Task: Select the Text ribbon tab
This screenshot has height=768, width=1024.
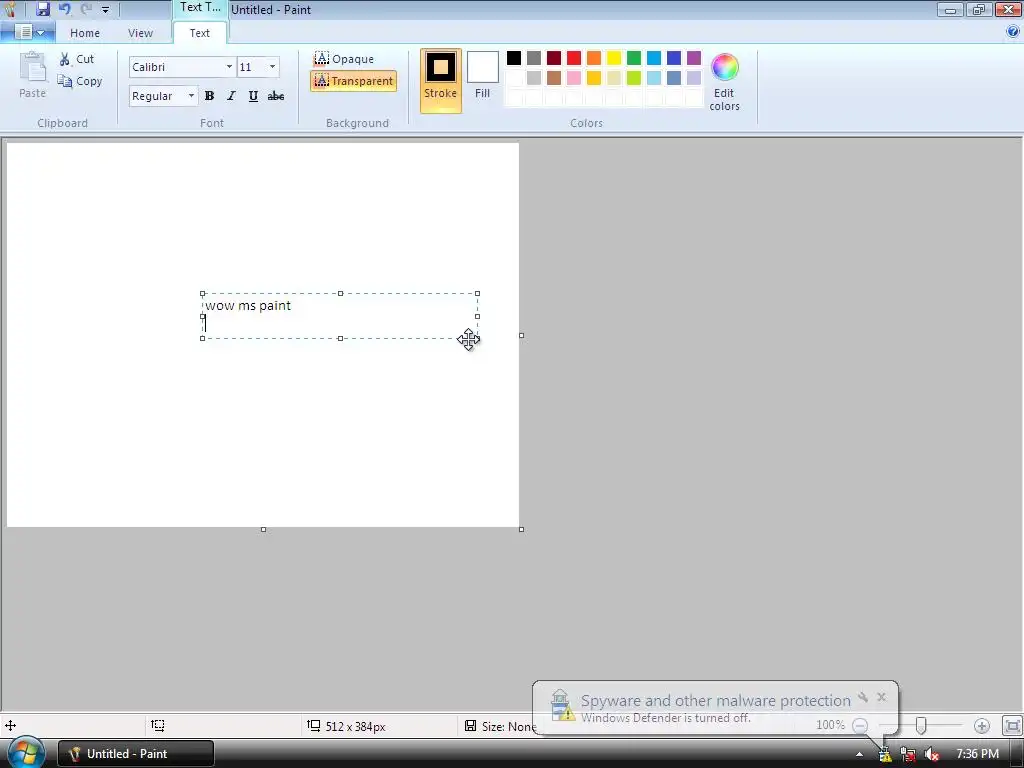Action: pyautogui.click(x=199, y=33)
